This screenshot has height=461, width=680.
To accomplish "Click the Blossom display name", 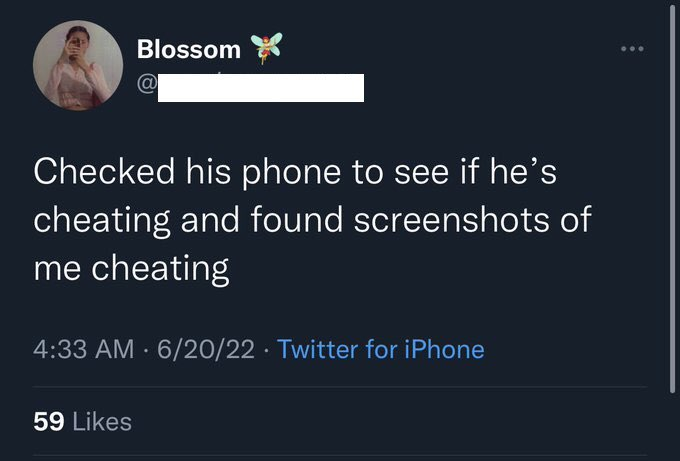I will tap(188, 48).
